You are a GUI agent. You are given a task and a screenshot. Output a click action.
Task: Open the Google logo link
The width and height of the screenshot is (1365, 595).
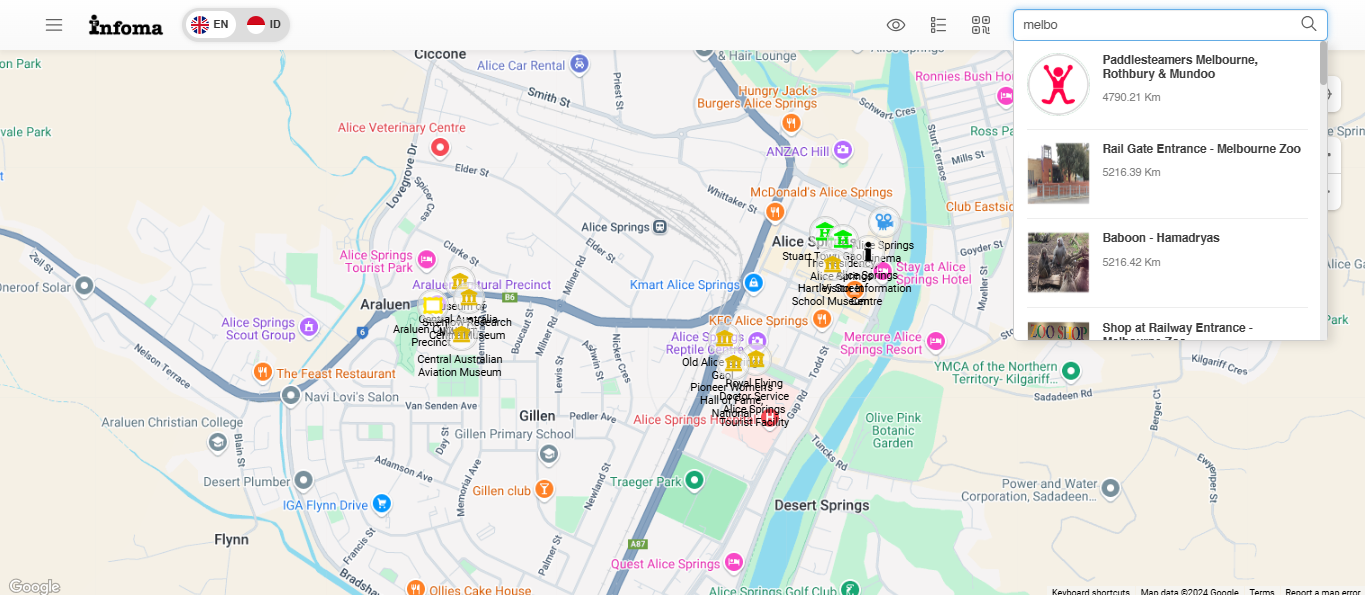coord(34,586)
